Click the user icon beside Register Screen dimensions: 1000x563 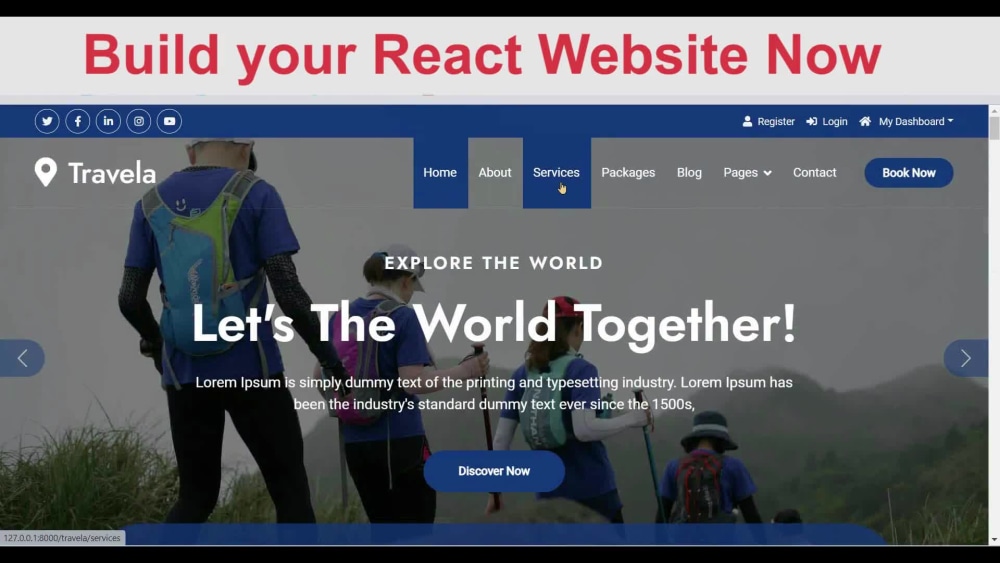point(747,121)
